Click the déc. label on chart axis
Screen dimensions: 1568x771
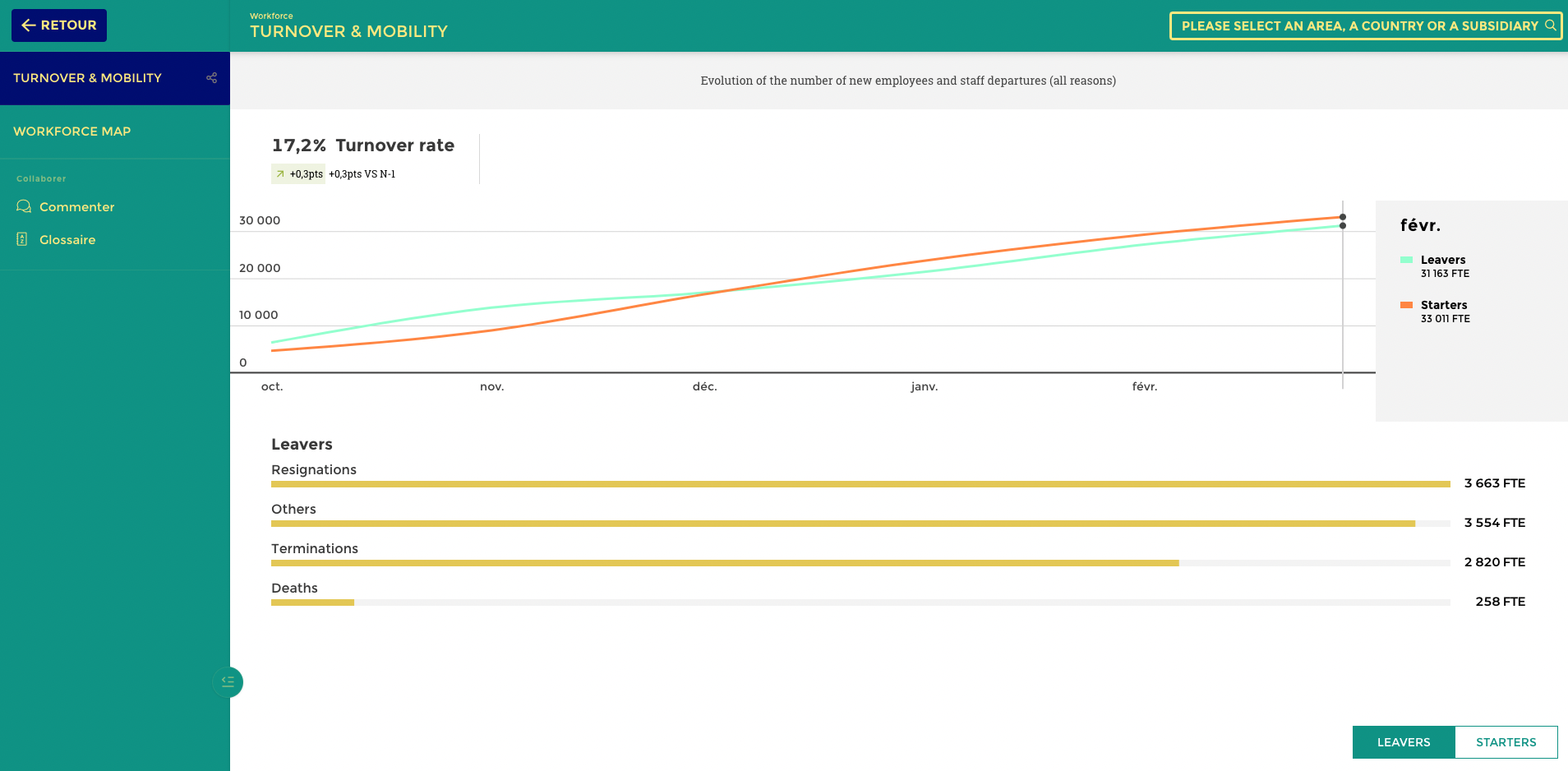(x=704, y=386)
